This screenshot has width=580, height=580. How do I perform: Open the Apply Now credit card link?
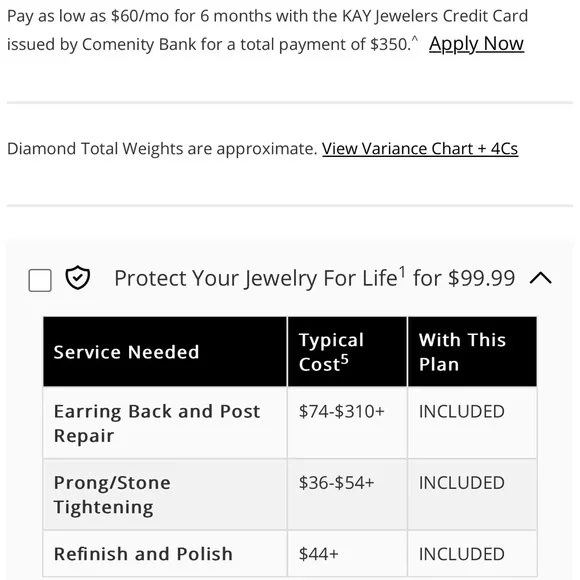pos(476,44)
